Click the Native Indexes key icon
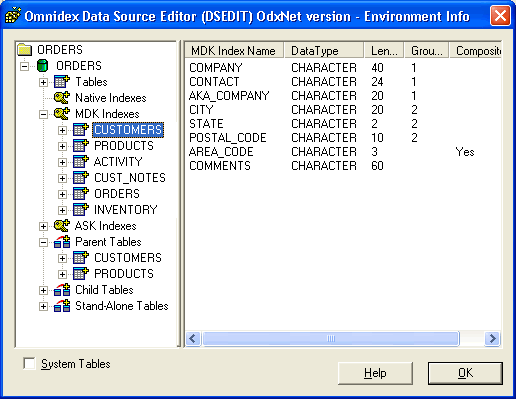516x399 pixels. pos(62,98)
